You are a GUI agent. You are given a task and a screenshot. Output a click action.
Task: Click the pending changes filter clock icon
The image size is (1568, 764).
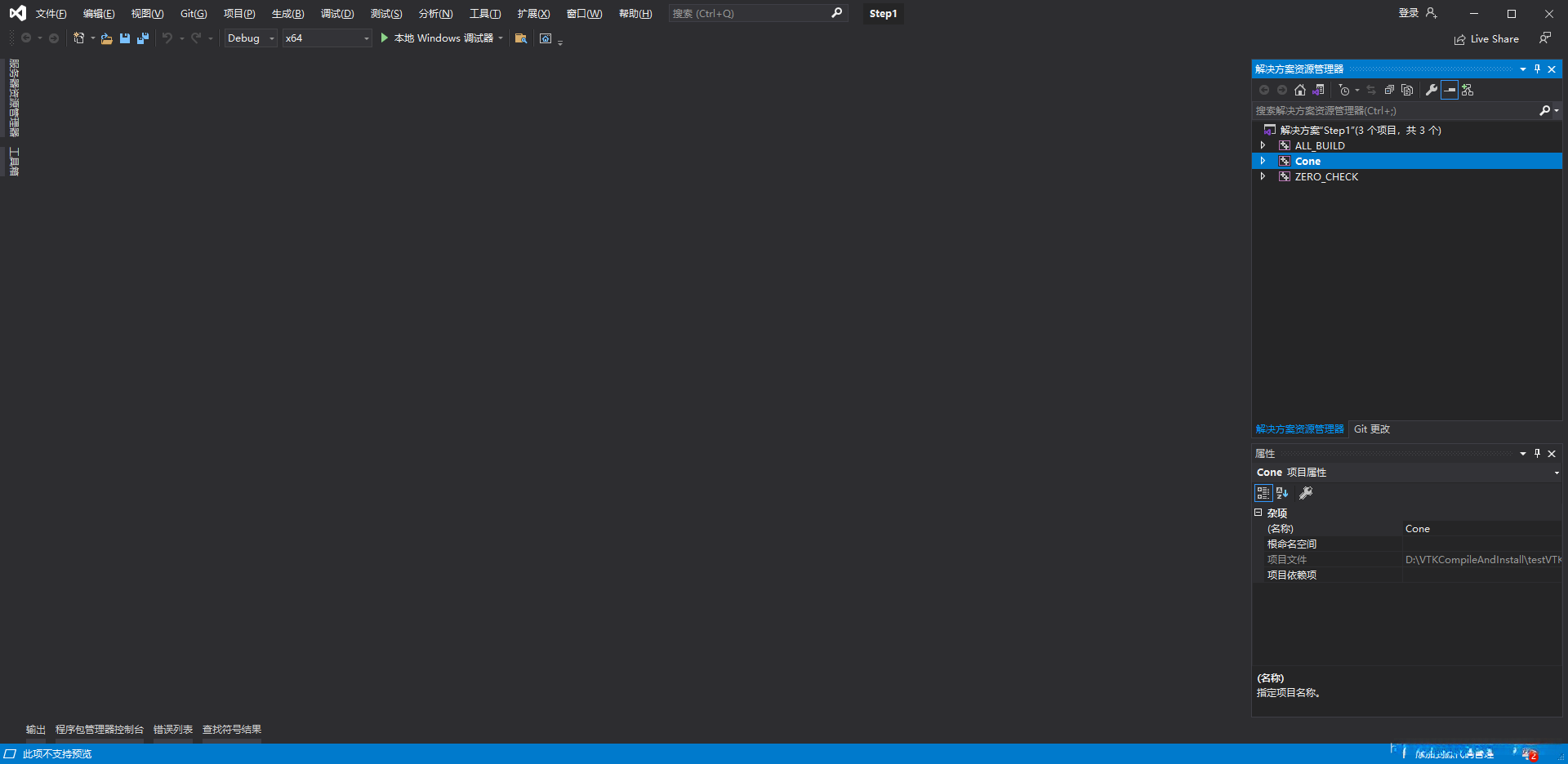coord(1344,90)
